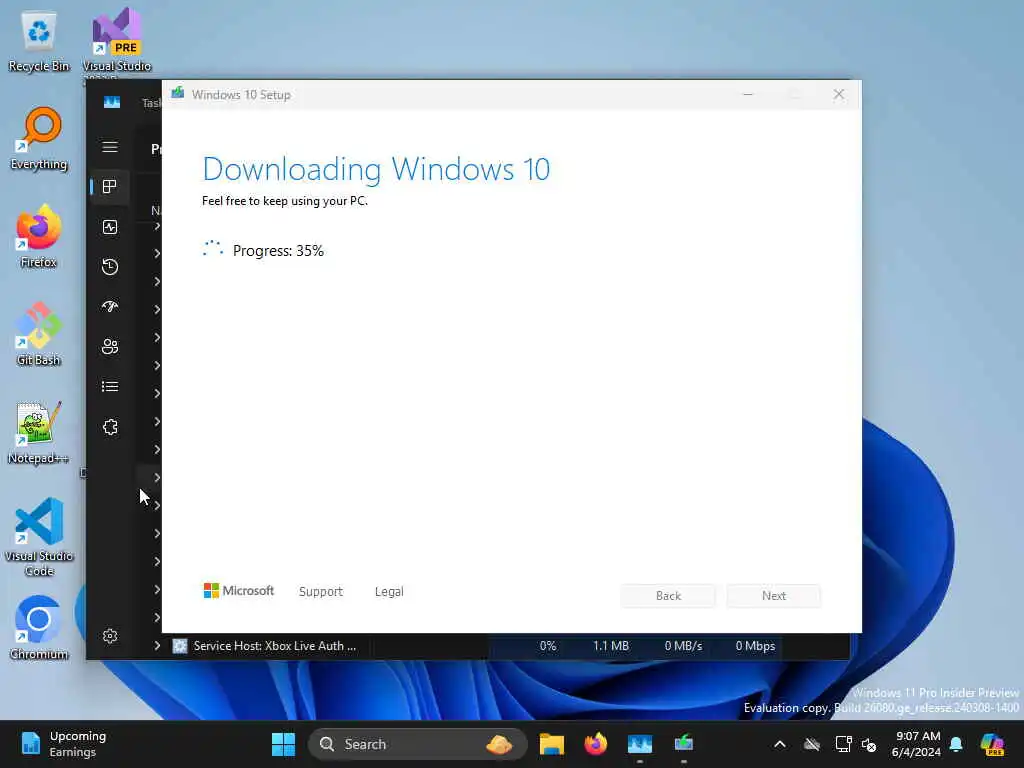The image size is (1024, 768).
Task: Open Everything search desktop shortcut
Action: point(39,139)
